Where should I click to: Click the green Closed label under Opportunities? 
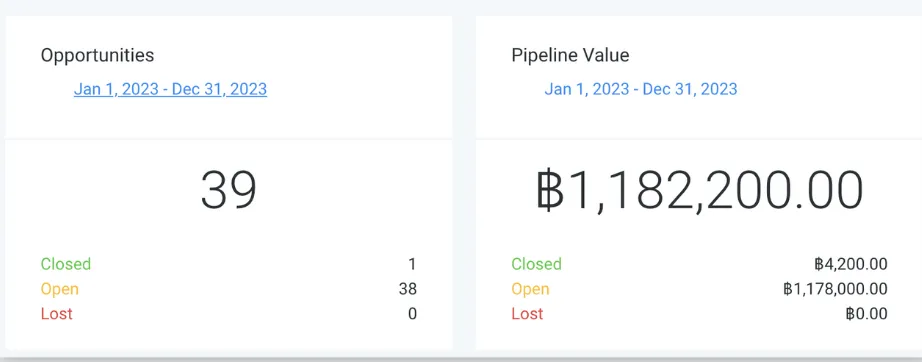(x=66, y=264)
